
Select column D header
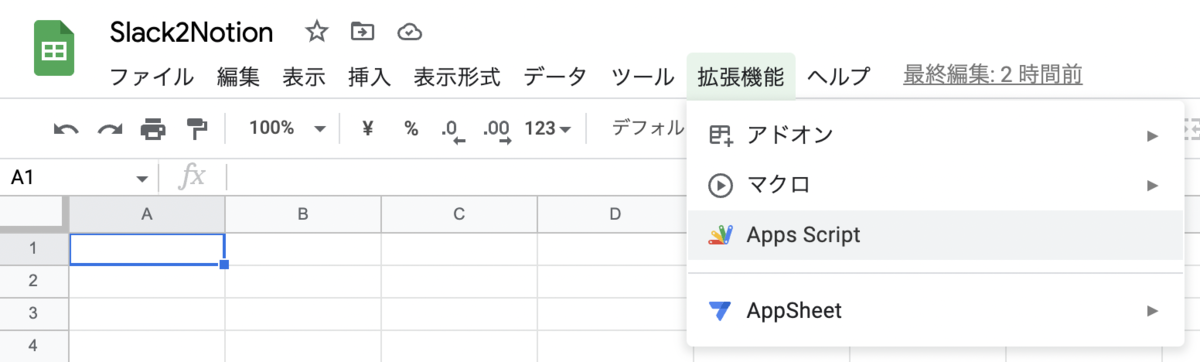[615, 214]
